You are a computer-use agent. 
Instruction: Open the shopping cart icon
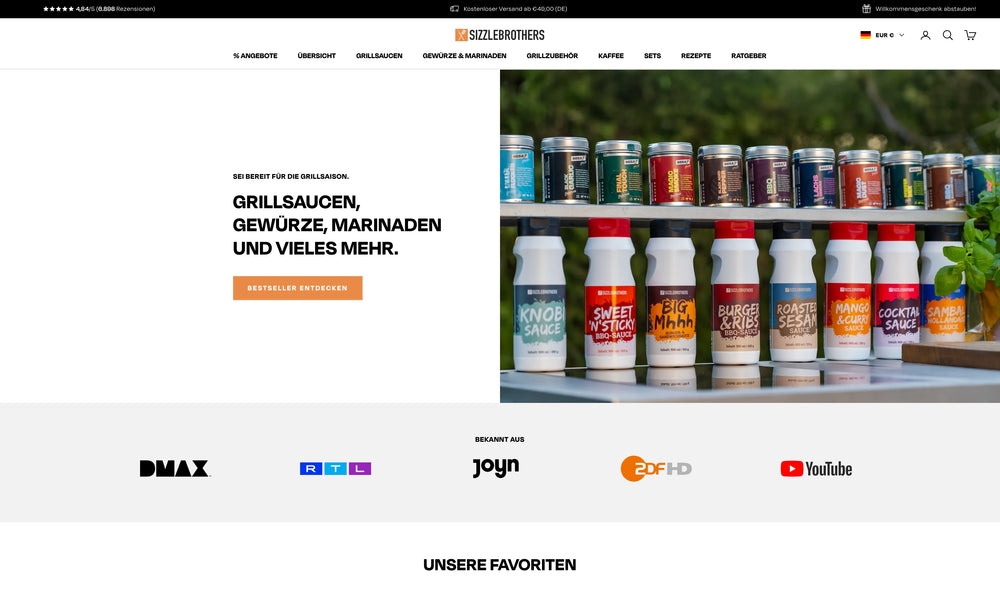[970, 35]
